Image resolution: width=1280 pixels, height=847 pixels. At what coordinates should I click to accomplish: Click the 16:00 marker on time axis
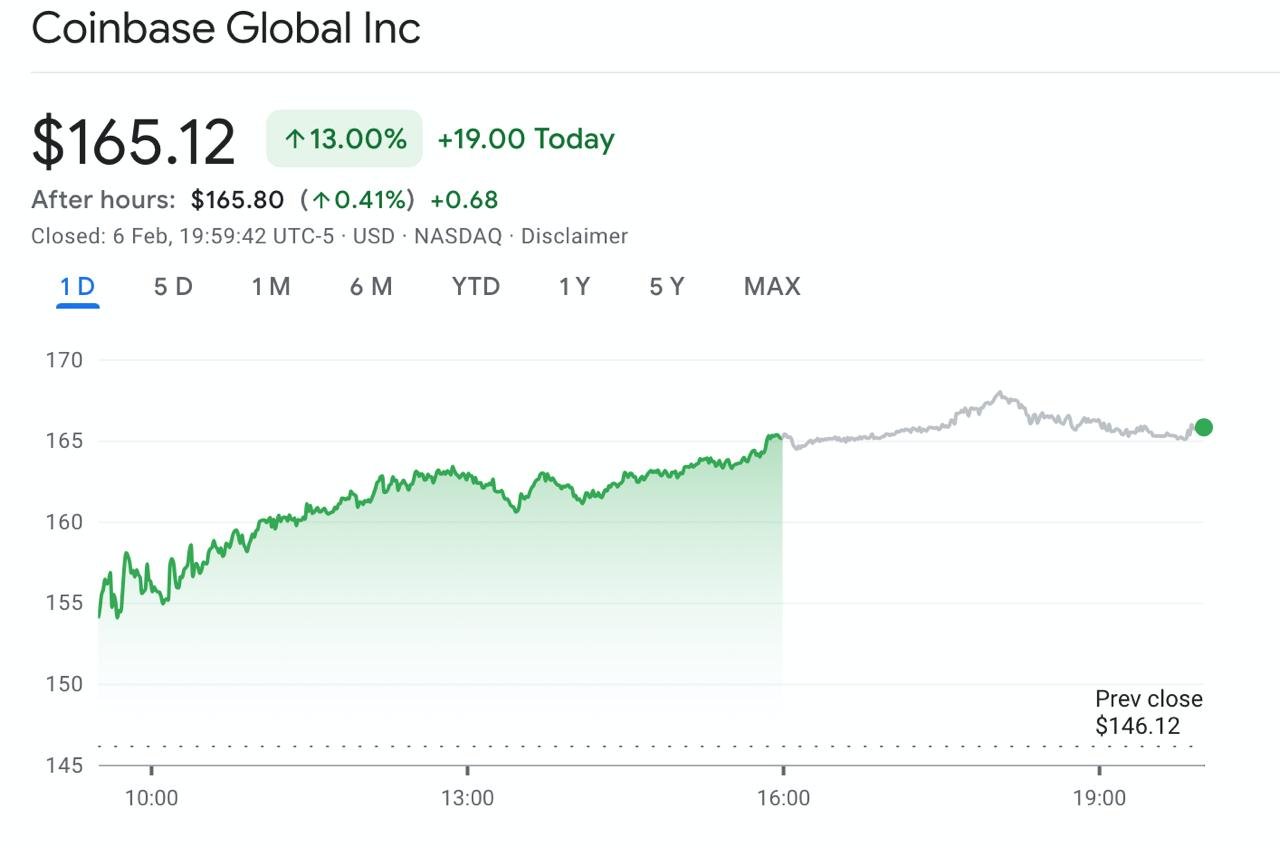(x=783, y=798)
